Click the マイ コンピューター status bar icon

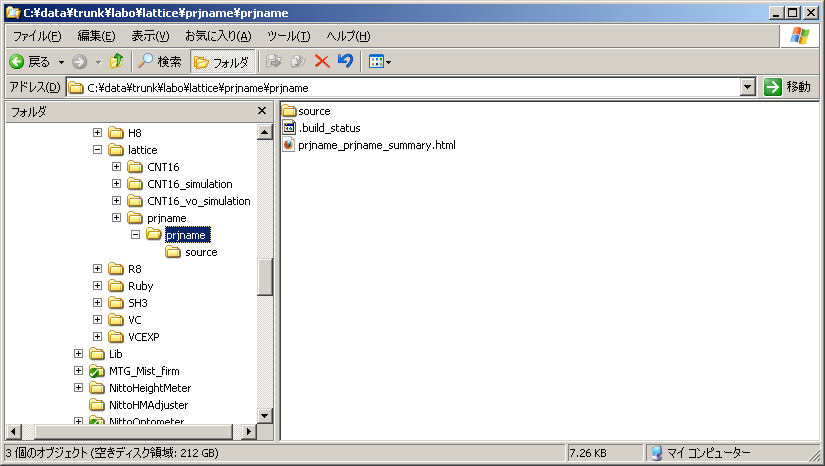(656, 453)
